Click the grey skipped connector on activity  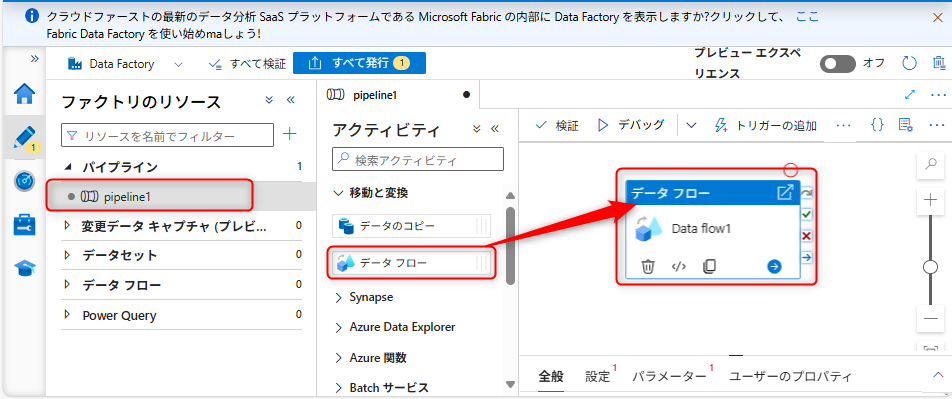[807, 193]
